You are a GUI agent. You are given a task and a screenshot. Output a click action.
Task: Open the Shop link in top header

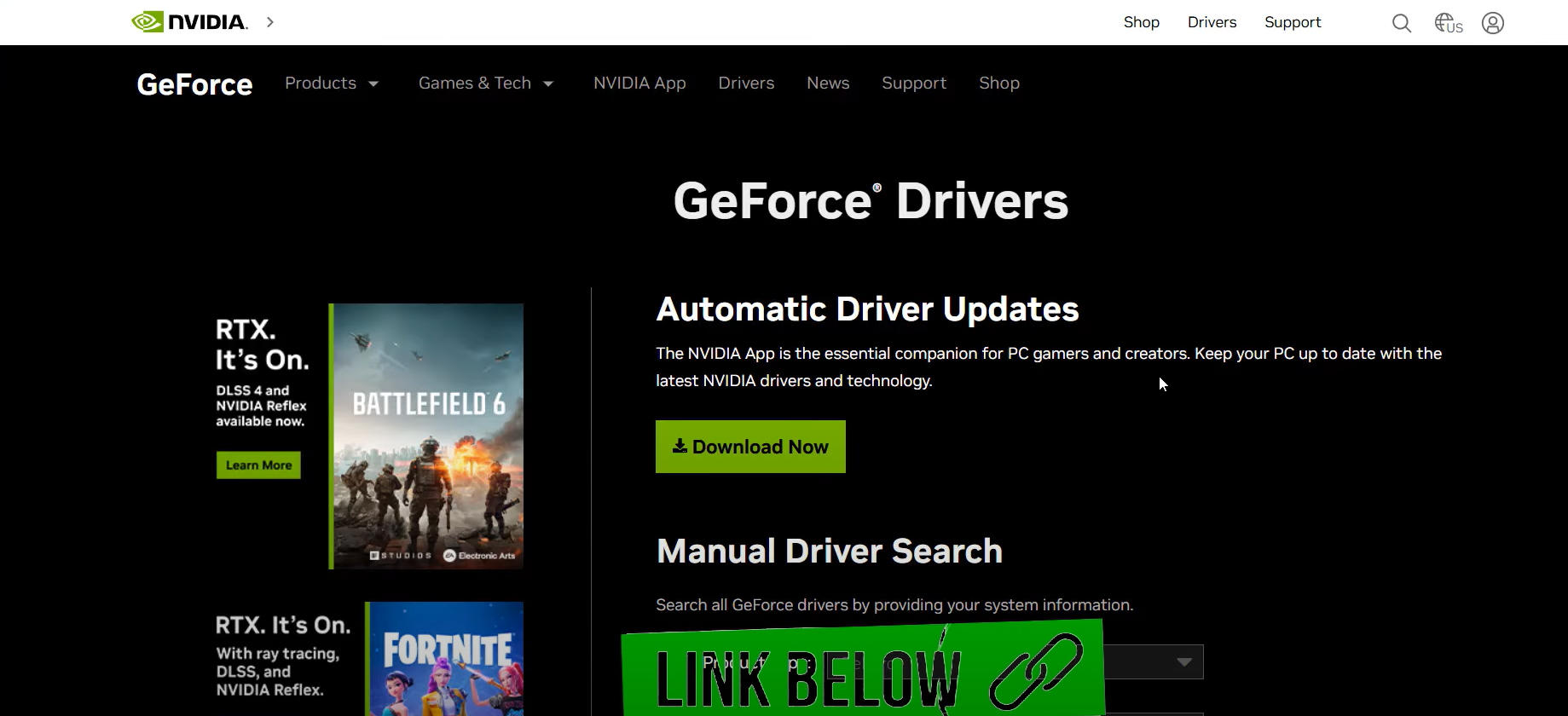pyautogui.click(x=1141, y=22)
